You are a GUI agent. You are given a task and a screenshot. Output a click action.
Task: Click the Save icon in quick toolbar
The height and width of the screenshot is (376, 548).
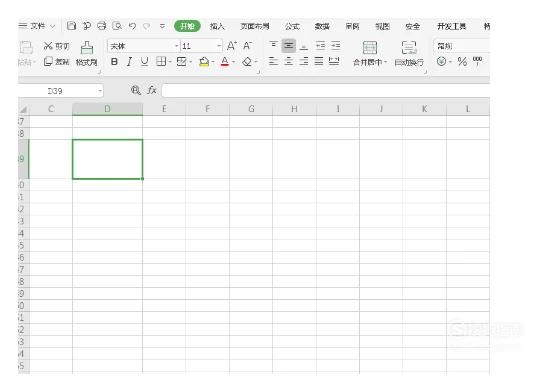coord(71,26)
